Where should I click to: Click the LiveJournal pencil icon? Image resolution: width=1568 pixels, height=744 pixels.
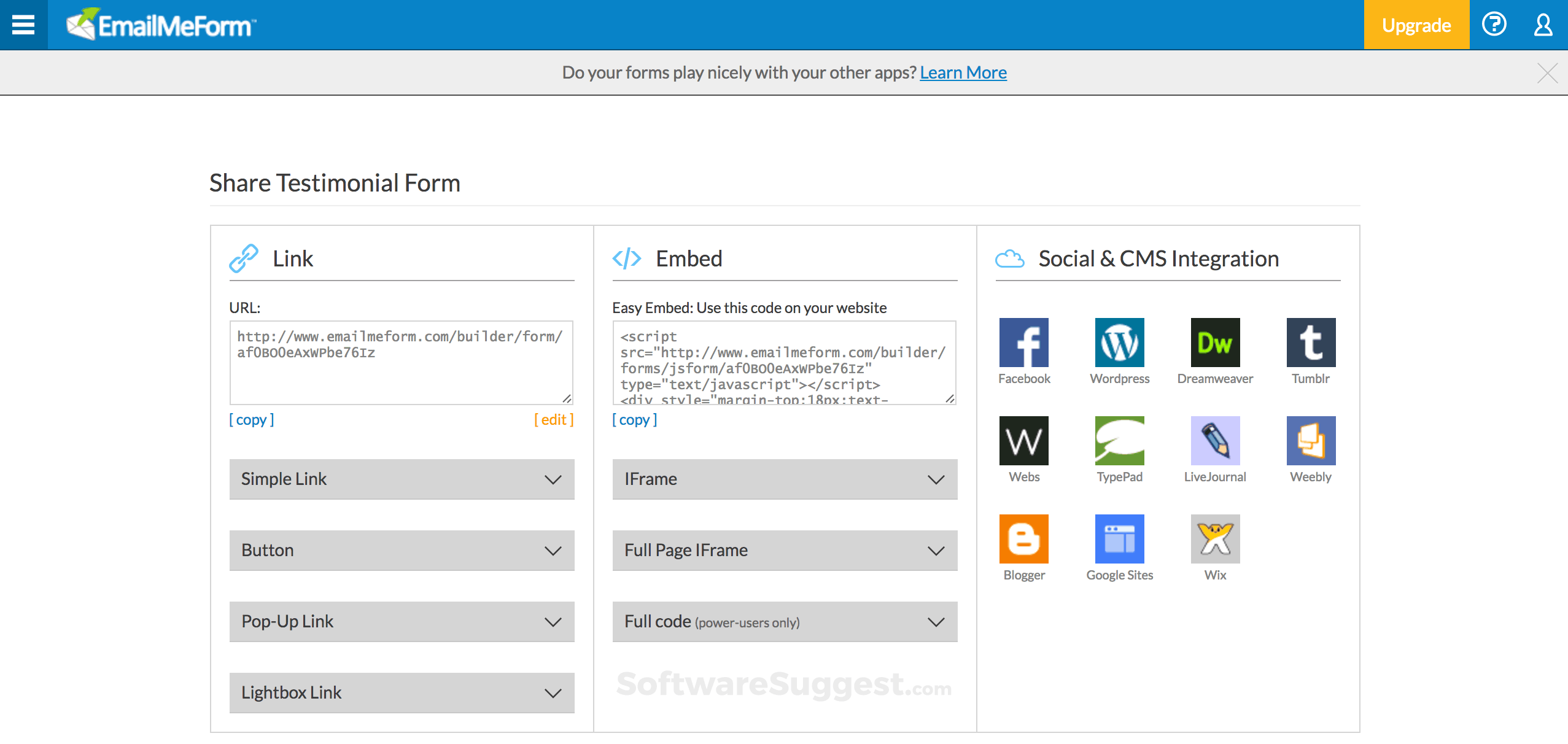click(1215, 441)
